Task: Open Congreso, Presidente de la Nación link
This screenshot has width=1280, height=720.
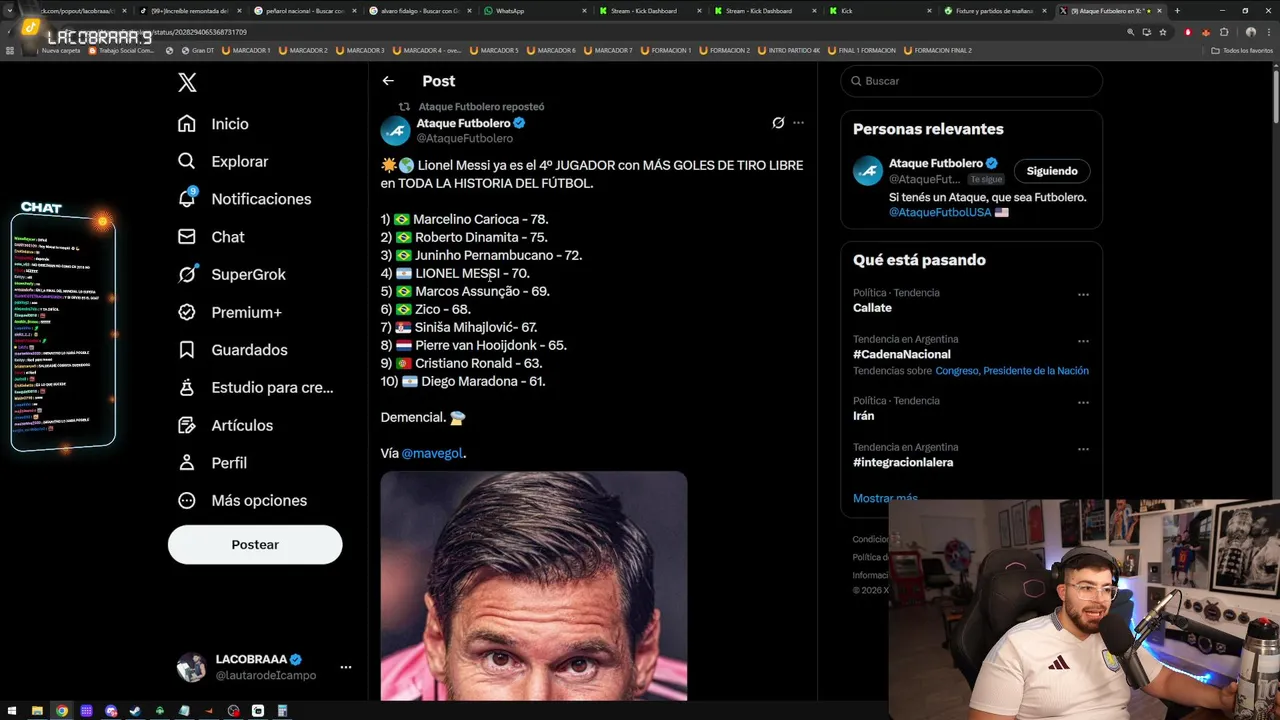Action: pyautogui.click(x=1012, y=371)
